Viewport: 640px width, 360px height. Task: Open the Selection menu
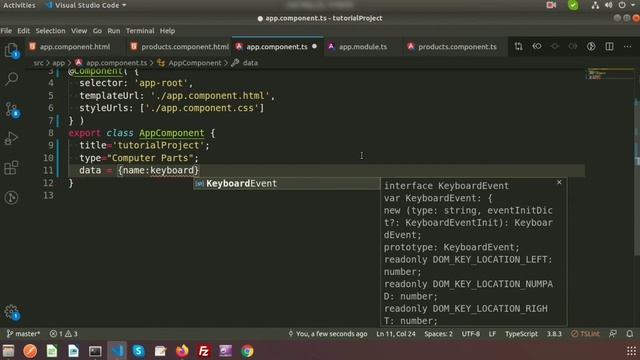click(x=50, y=31)
